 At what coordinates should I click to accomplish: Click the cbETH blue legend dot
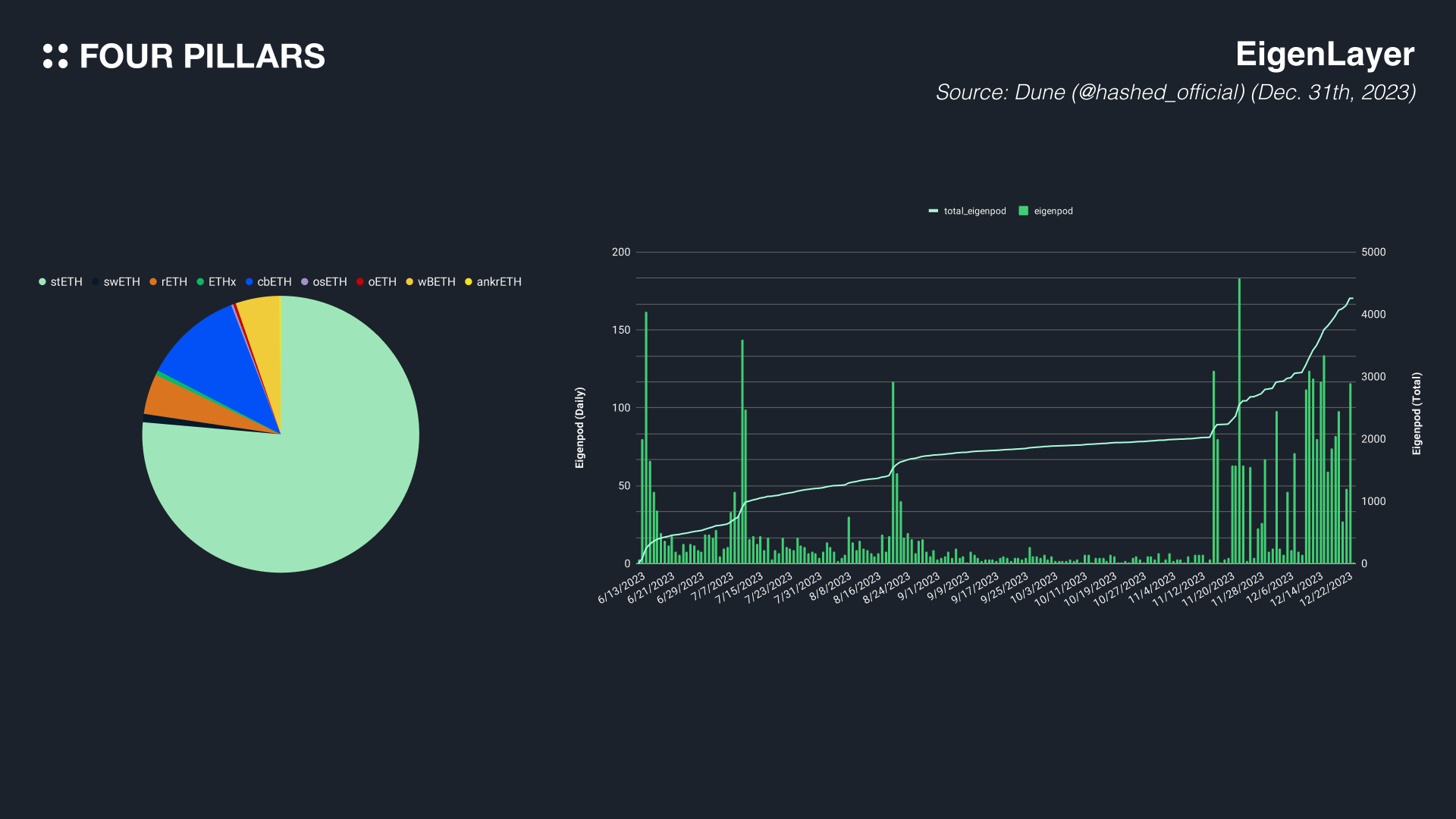click(x=249, y=282)
